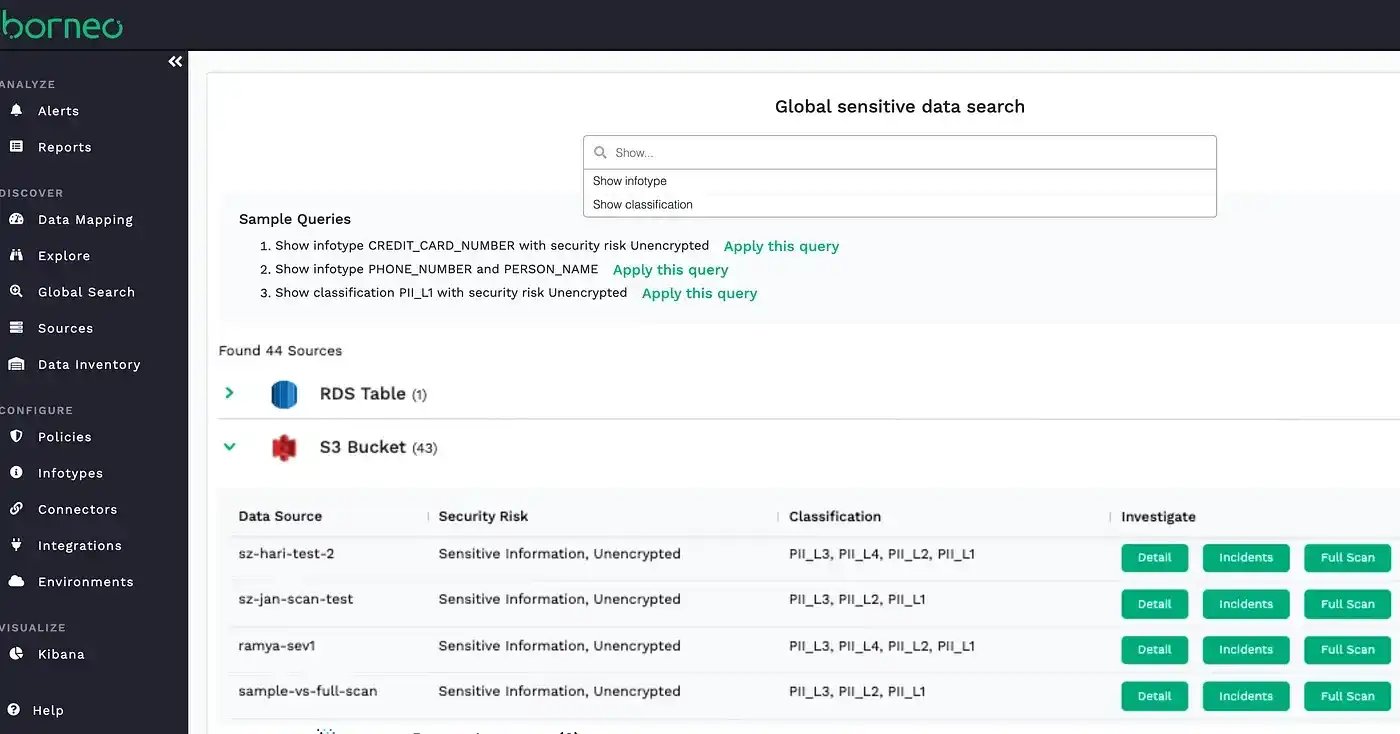The height and width of the screenshot is (734, 1400).
Task: Click the Connectors link icon
Action: [16, 509]
